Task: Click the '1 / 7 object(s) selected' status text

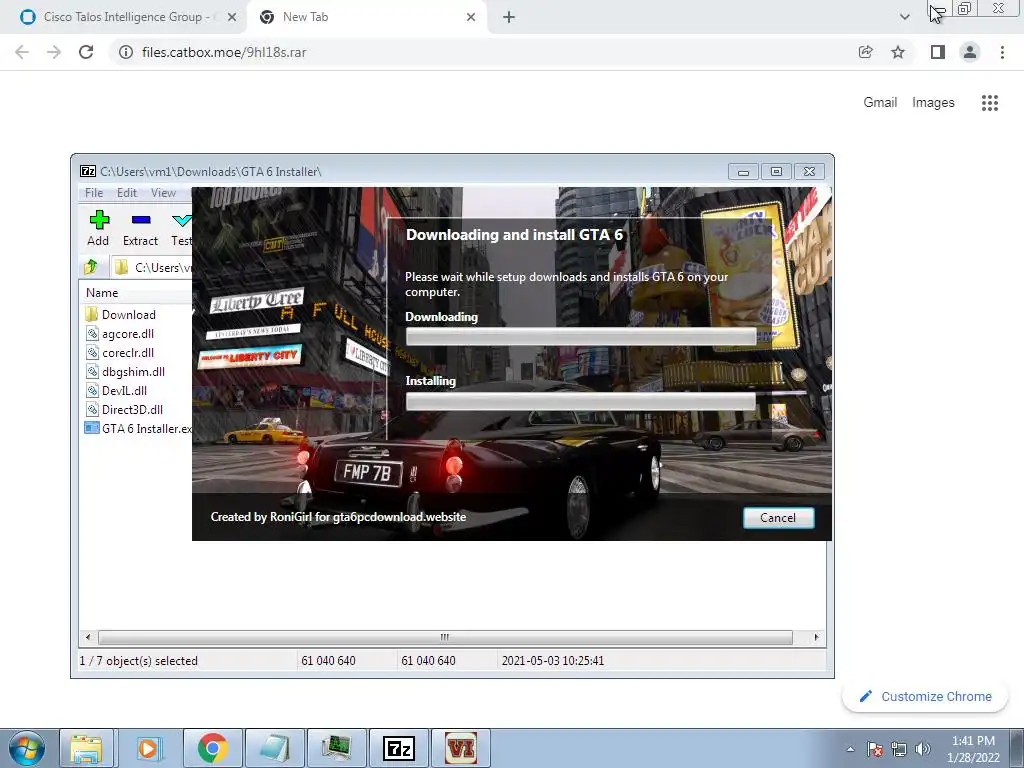Action: (x=138, y=661)
